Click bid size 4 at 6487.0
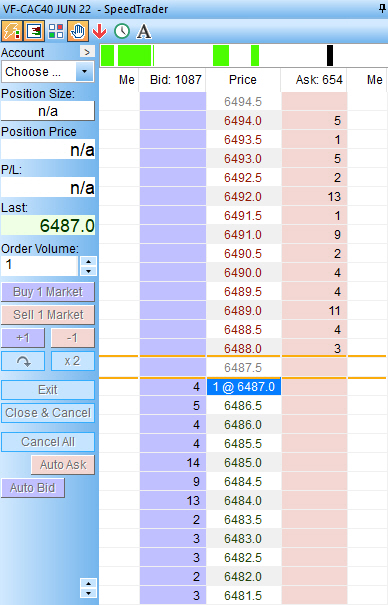This screenshot has height=605, width=388. [x=172, y=387]
